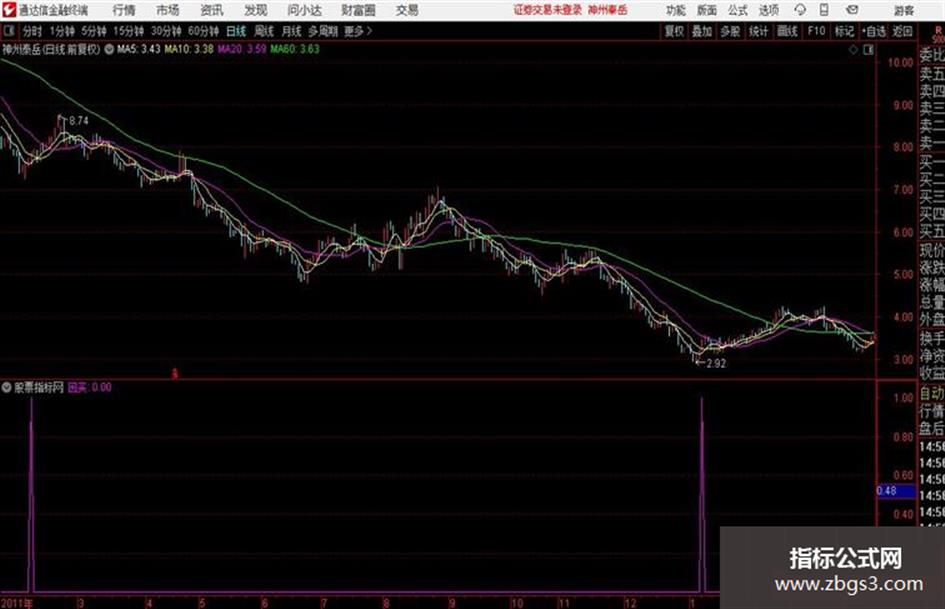Click the MA60: 3.63 indicator value
This screenshot has height=609, width=945.
click(295, 49)
